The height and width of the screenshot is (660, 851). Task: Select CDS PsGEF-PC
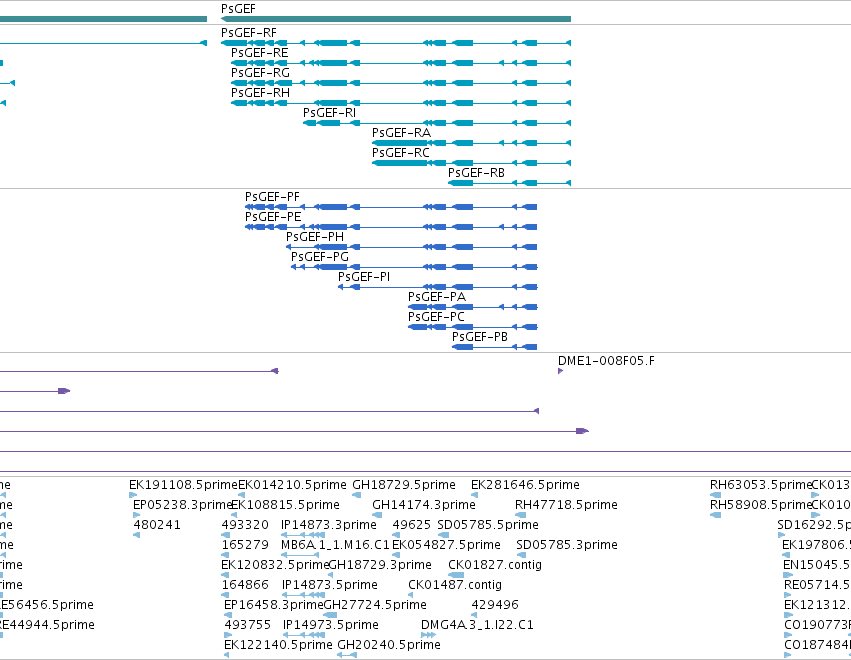[x=473, y=327]
